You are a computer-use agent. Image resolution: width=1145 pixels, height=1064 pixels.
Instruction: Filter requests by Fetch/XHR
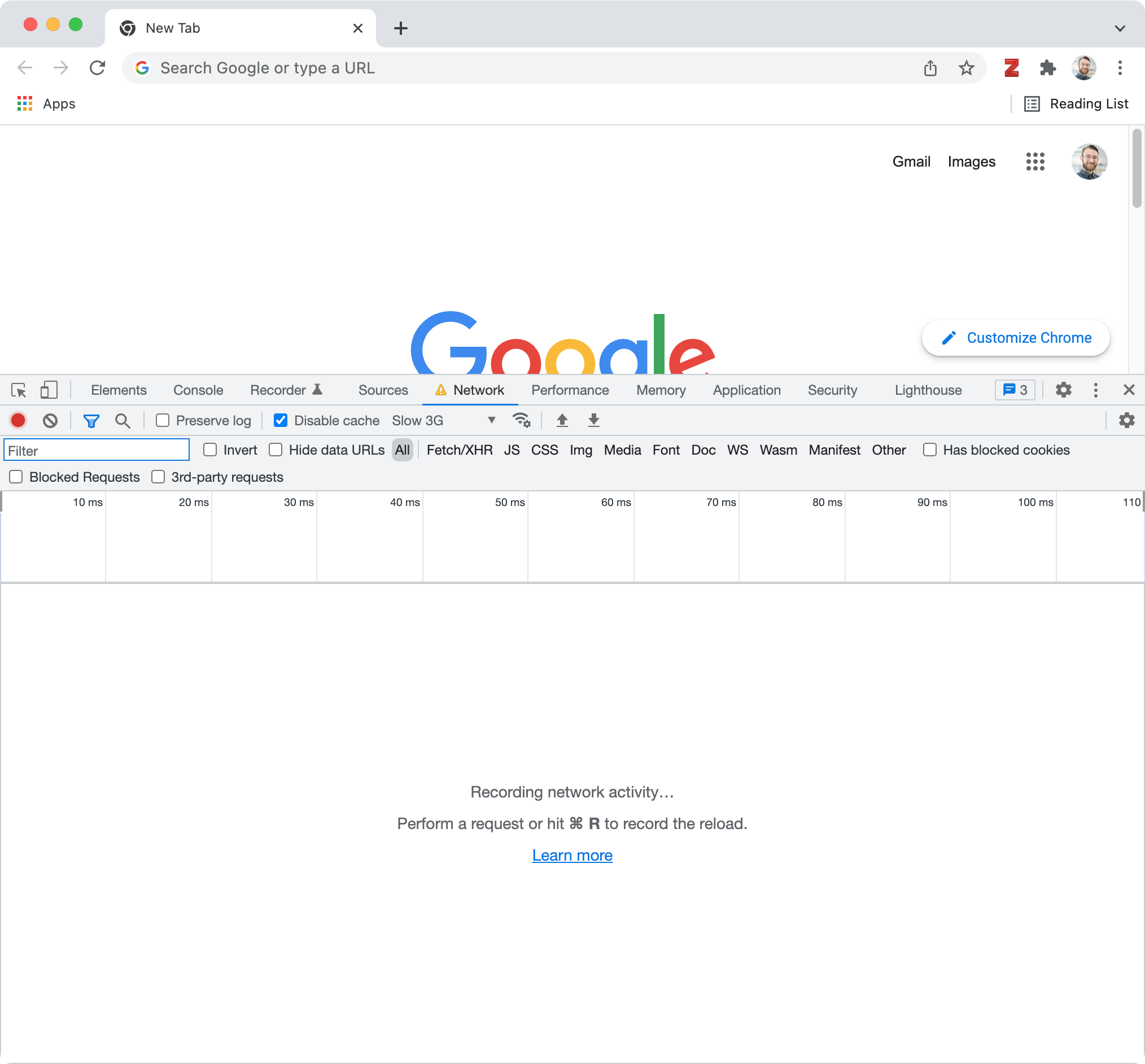[x=460, y=450]
